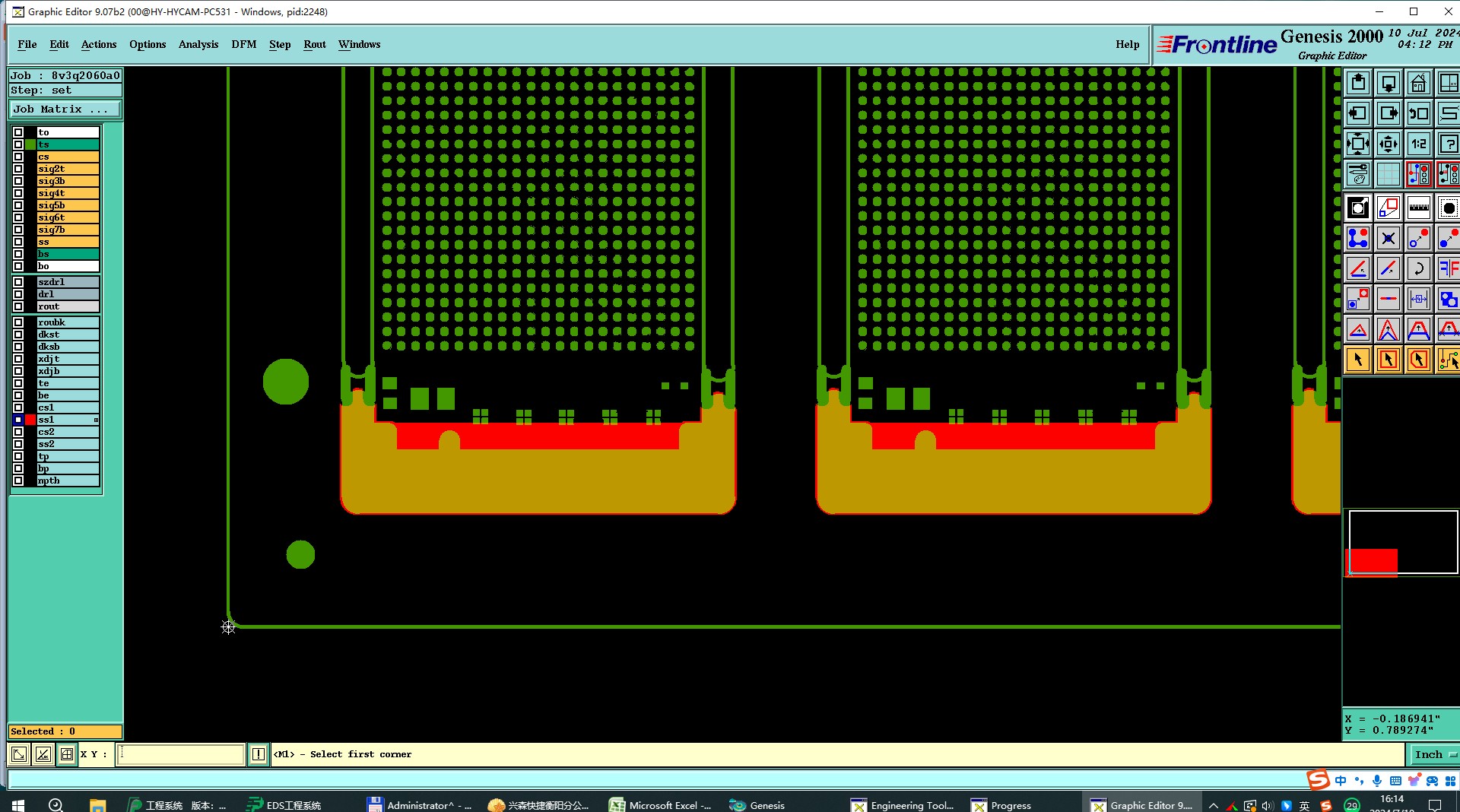Click the black color swatch of 'bo' layer
This screenshot has height=812, width=1460.
(30, 266)
